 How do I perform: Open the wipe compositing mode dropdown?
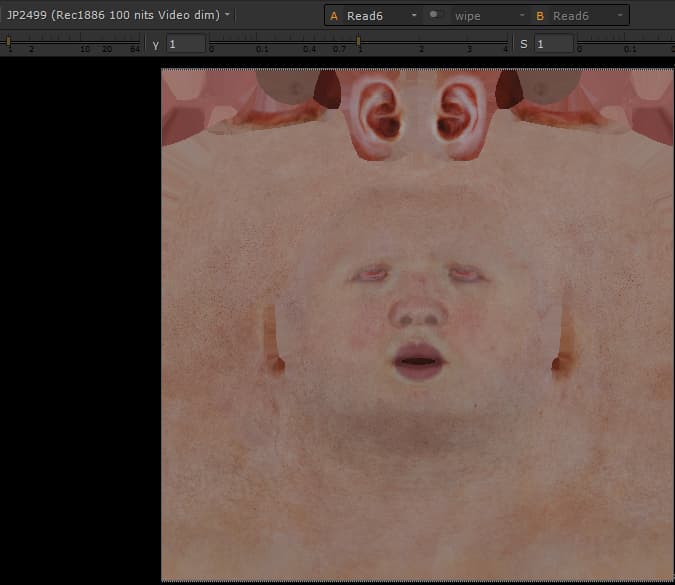click(x=490, y=16)
